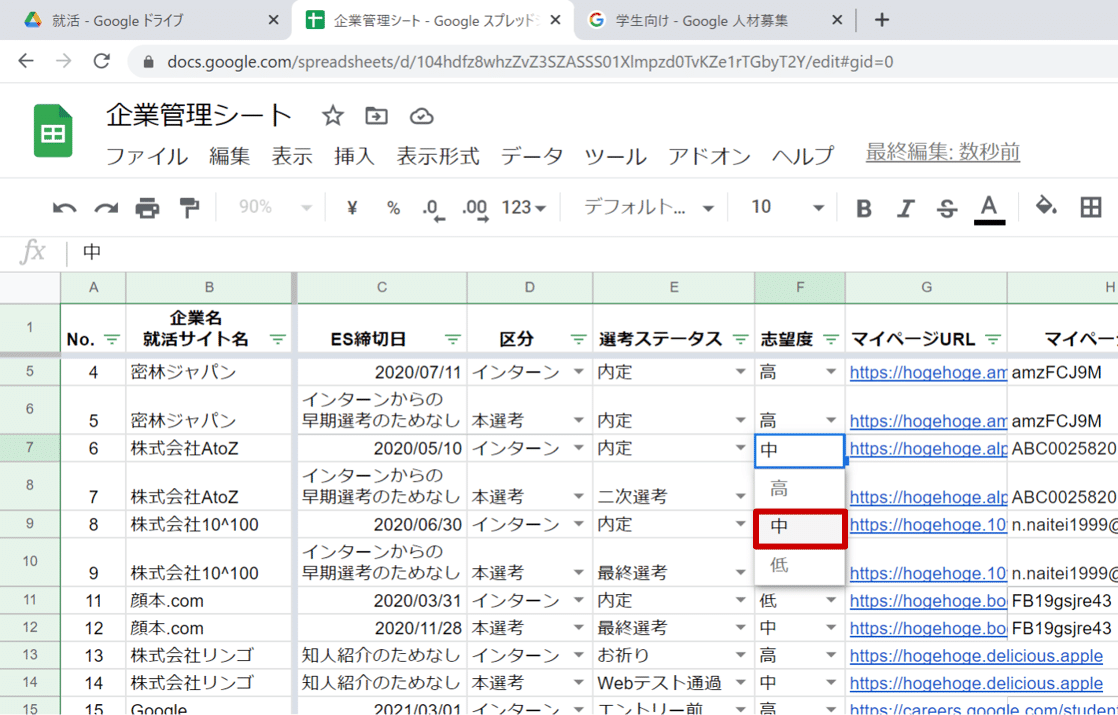This screenshot has width=1118, height=715.
Task: Reload the page
Action: point(102,61)
